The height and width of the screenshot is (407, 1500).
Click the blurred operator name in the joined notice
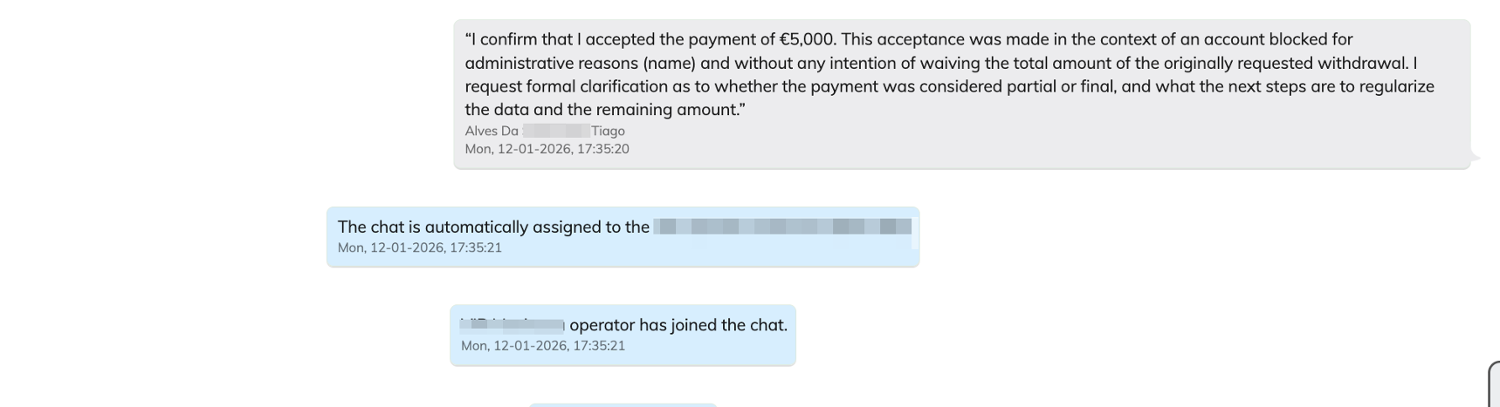(512, 325)
